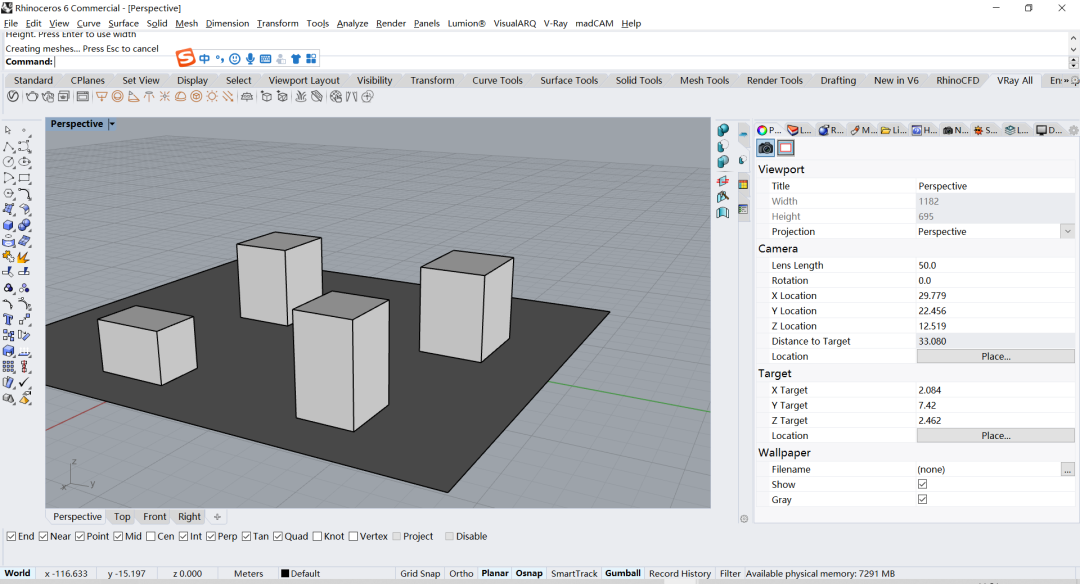Enable the Cen osnap checkbox
The width and height of the screenshot is (1080, 584).
[x=151, y=536]
